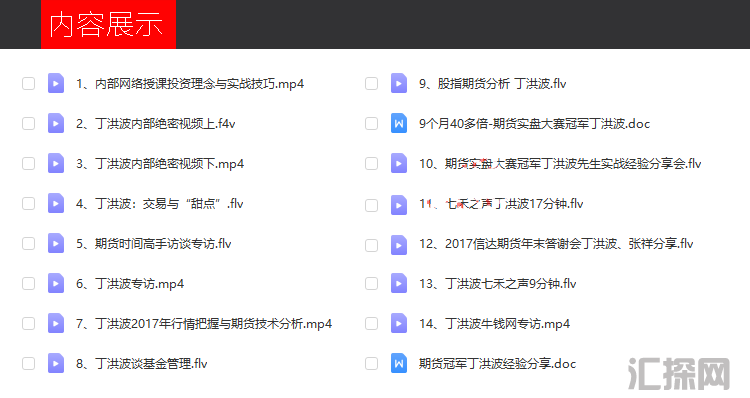Tick checkbox for 10、期货实盘大赛冠军 分享会.flv
Image resolution: width=750 pixels, height=398 pixels.
click(x=372, y=164)
